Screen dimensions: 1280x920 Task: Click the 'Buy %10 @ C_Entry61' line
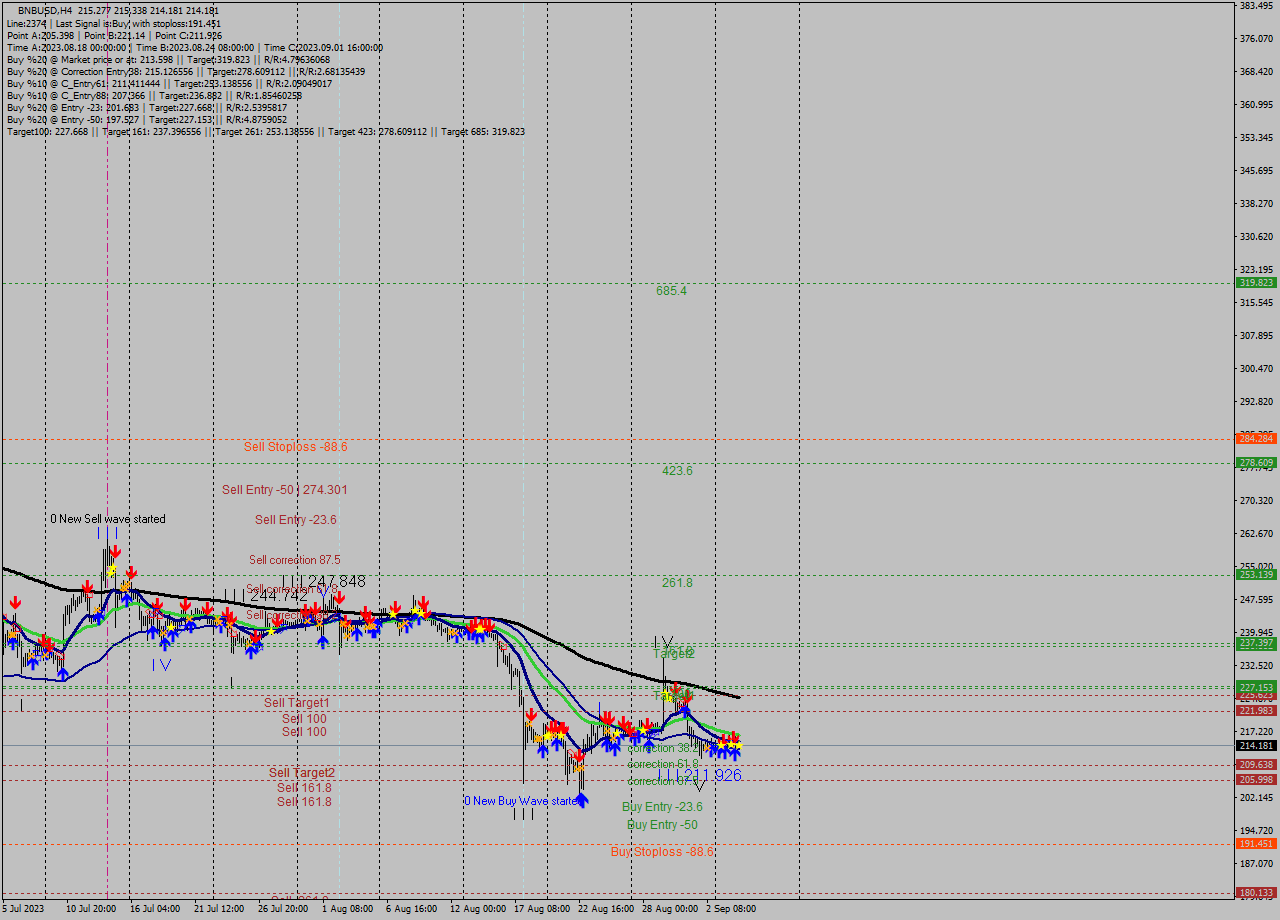point(169,83)
